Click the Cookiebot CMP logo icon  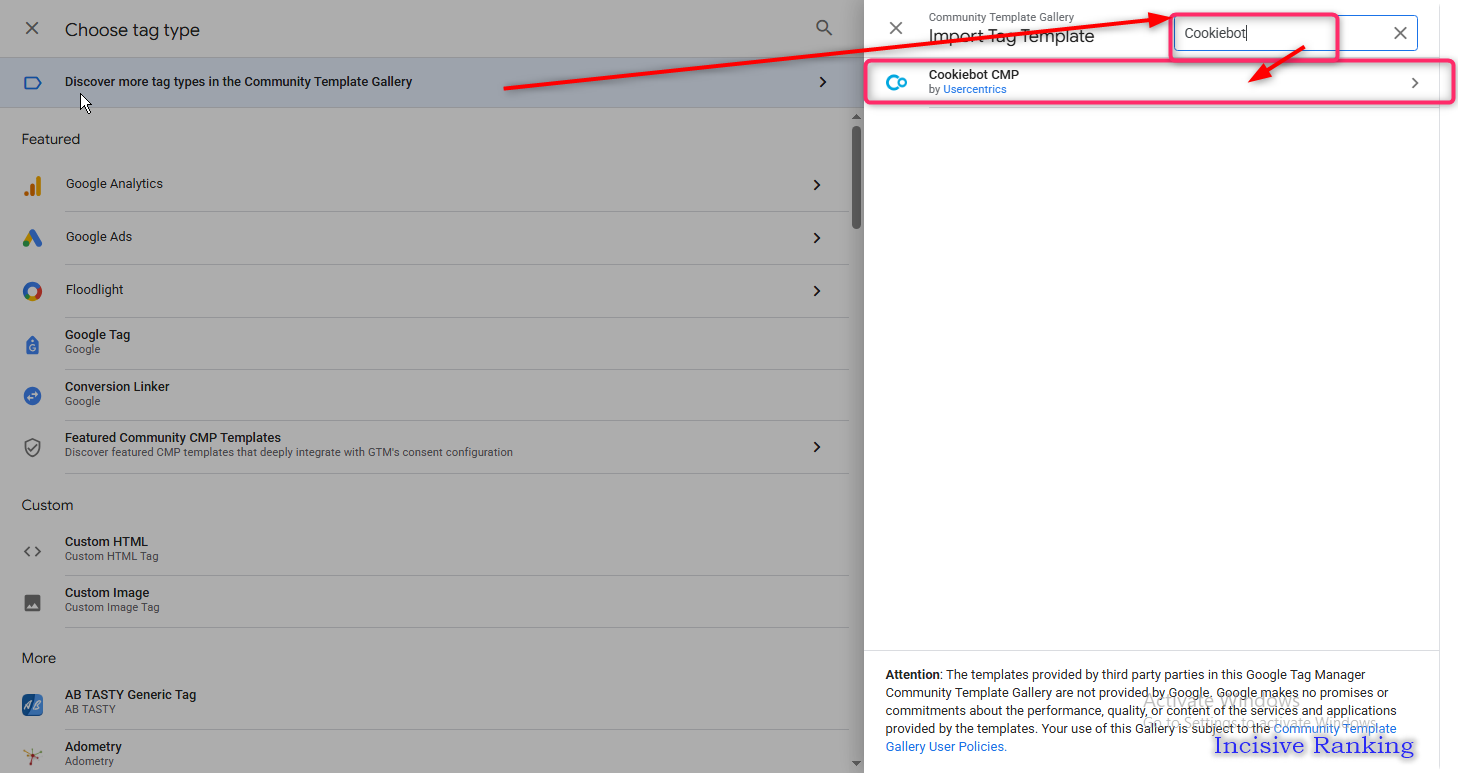point(897,82)
